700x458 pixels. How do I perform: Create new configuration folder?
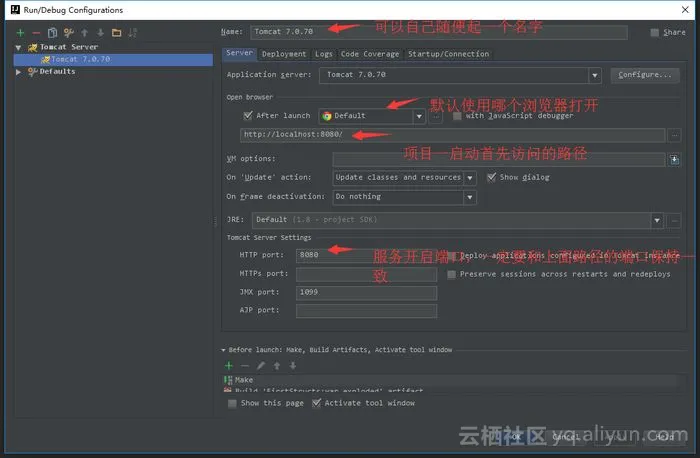point(117,33)
